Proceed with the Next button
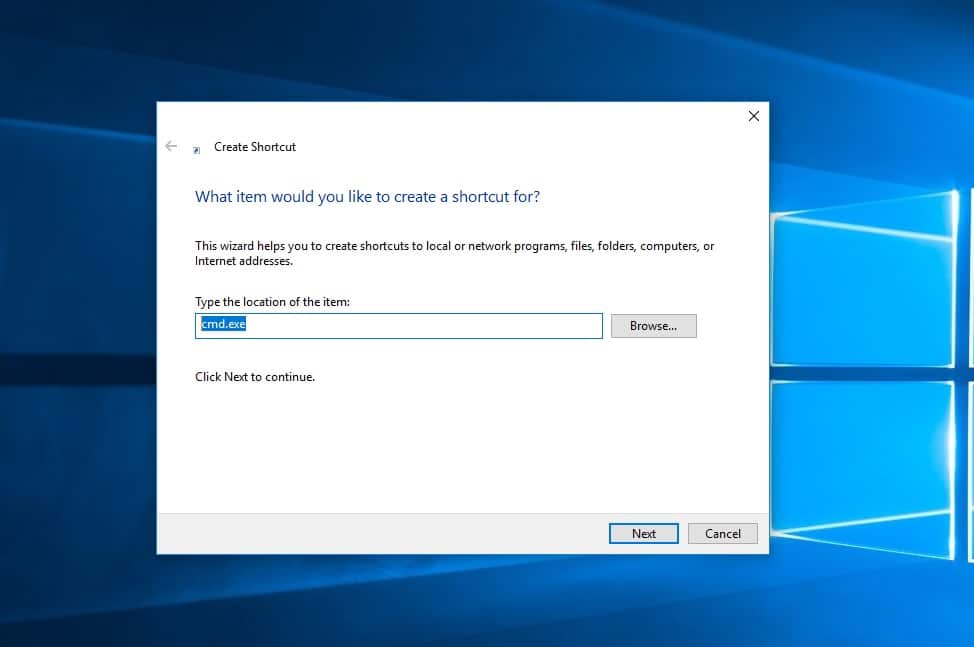The width and height of the screenshot is (974, 647). [643, 533]
